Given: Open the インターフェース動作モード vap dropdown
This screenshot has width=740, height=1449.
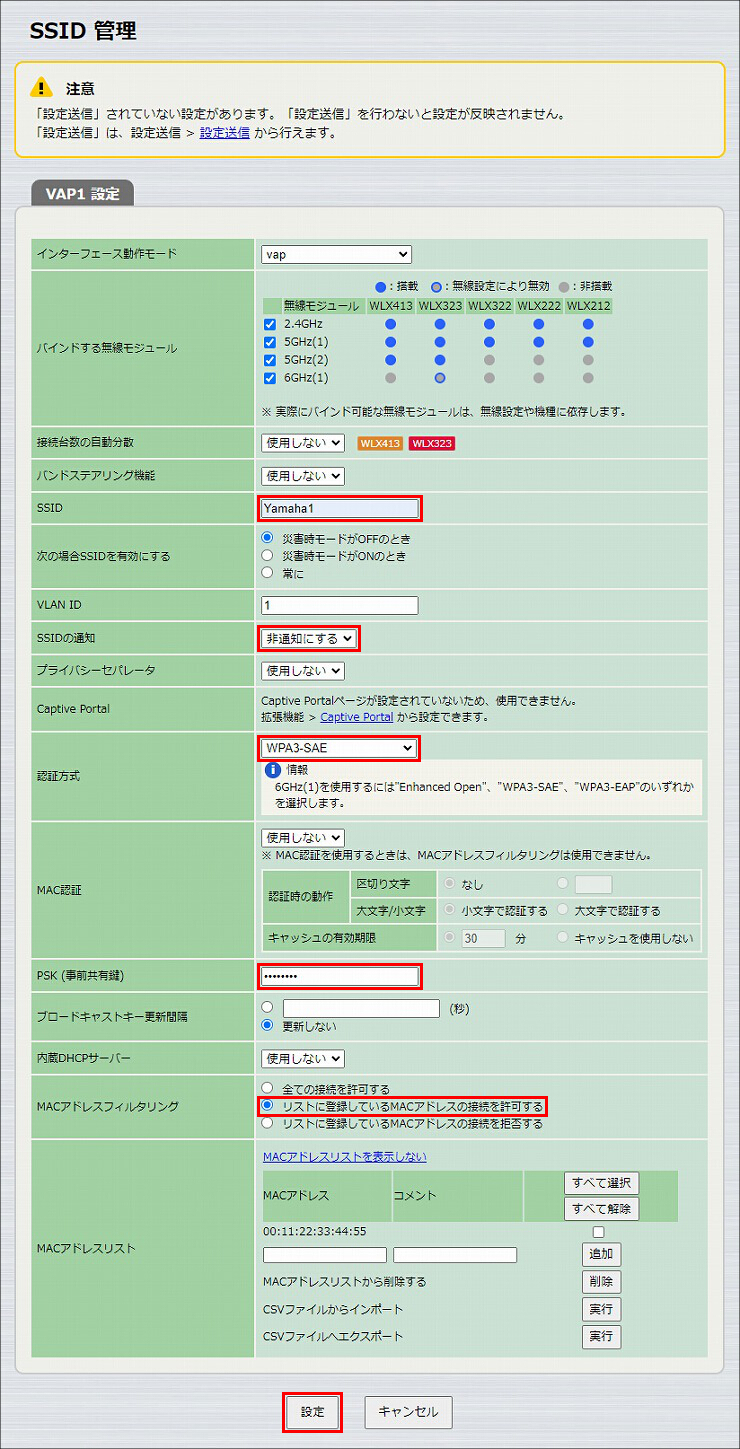Looking at the screenshot, I should point(336,255).
